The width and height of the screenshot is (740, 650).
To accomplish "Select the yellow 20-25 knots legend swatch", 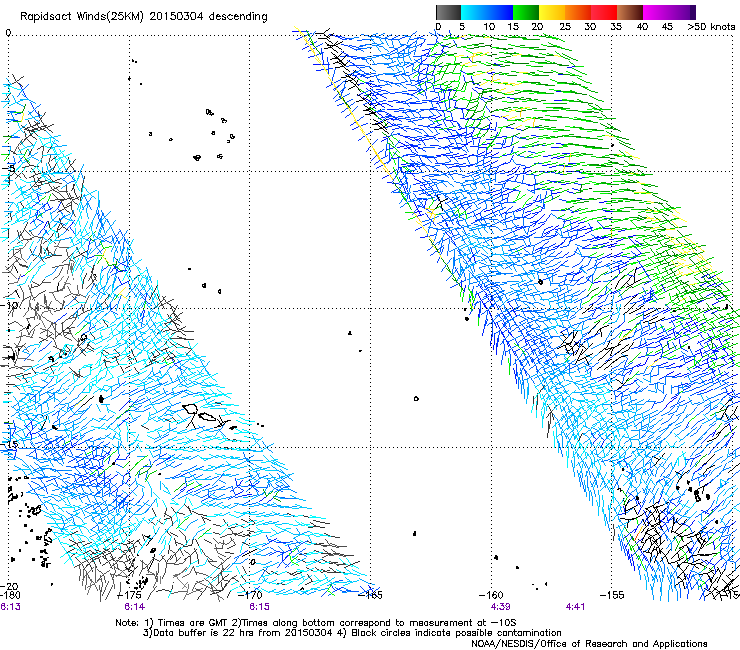I will [552, 12].
